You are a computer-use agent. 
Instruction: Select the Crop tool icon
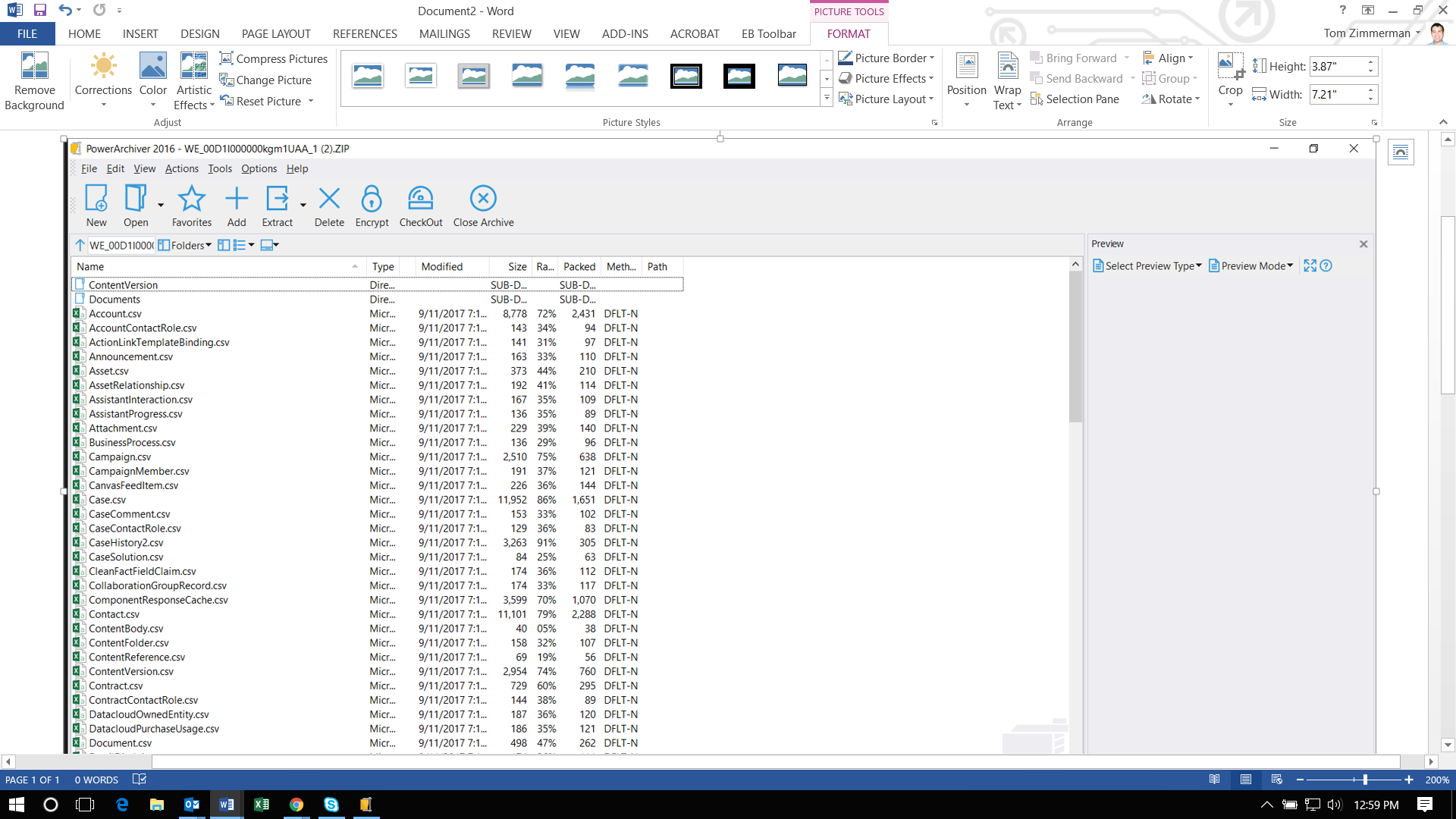point(1230,66)
